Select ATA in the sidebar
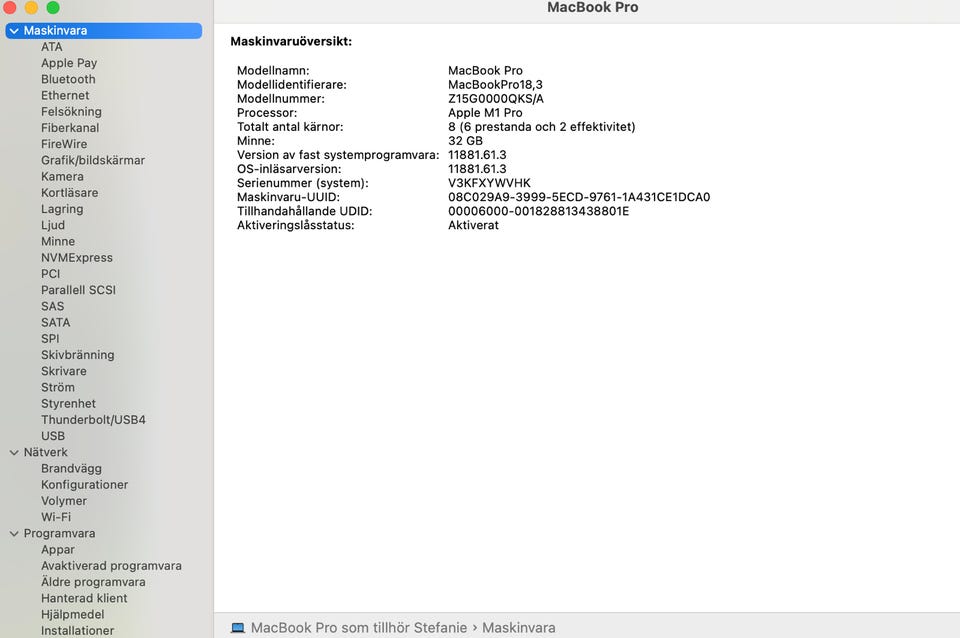This screenshot has height=638, width=960. click(x=51, y=47)
